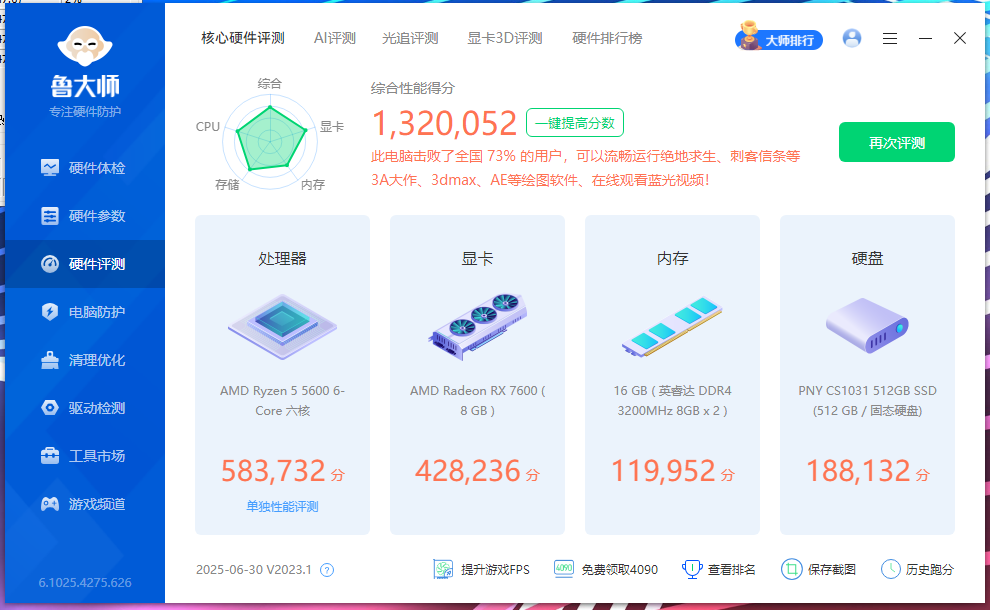Click the PNY CS1031 512GB SSD text
This screenshot has width=990, height=610.
[x=867, y=400]
